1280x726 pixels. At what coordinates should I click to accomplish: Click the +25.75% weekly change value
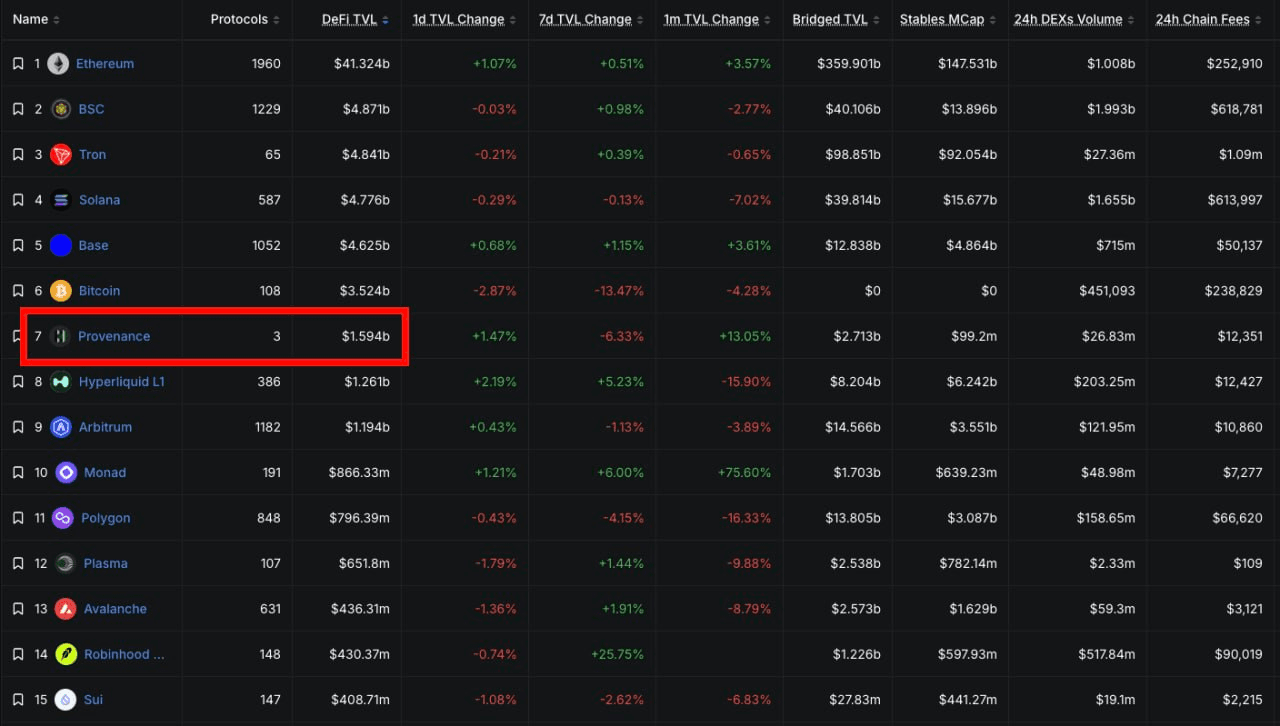point(617,655)
